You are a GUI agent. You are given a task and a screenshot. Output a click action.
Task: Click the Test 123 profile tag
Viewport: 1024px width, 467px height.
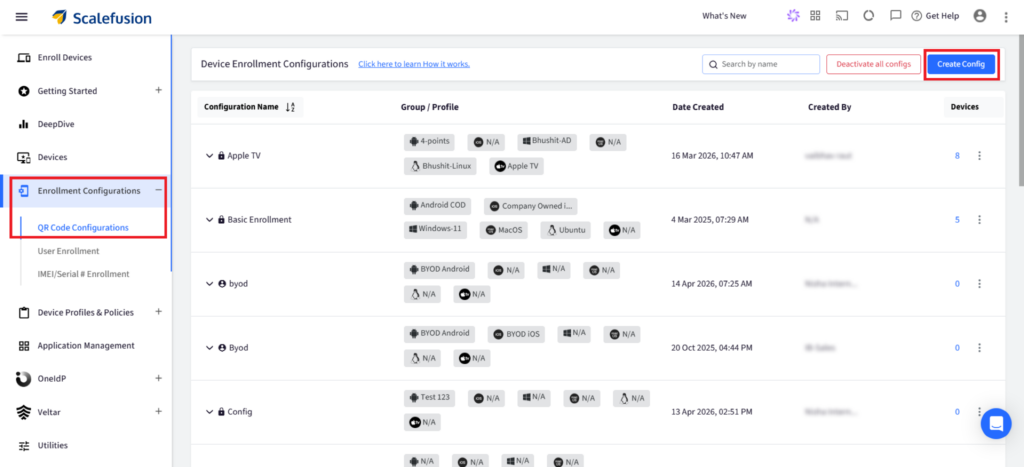[x=430, y=398]
